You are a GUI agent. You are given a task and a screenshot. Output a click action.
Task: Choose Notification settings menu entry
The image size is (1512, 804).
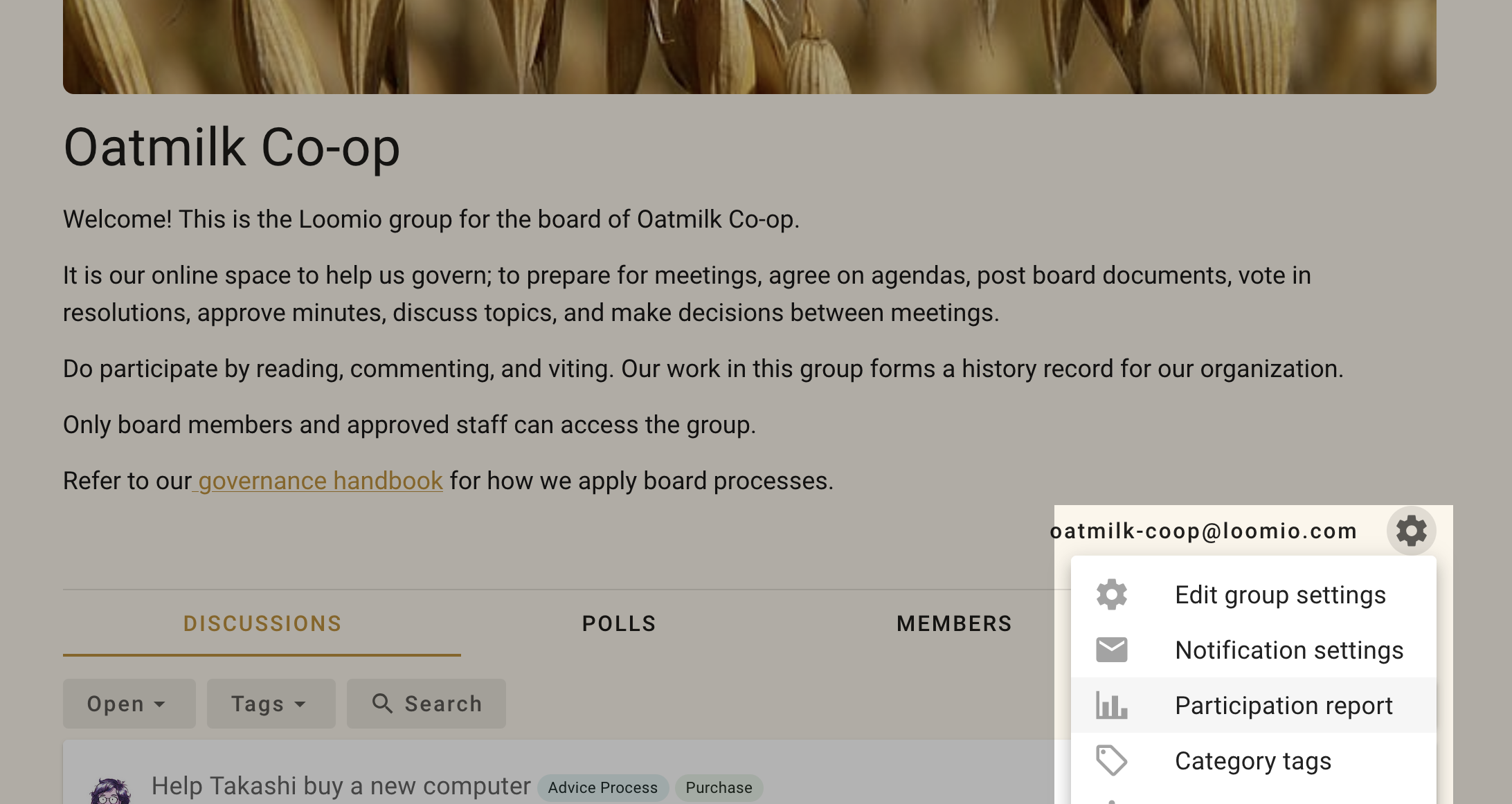point(1253,650)
